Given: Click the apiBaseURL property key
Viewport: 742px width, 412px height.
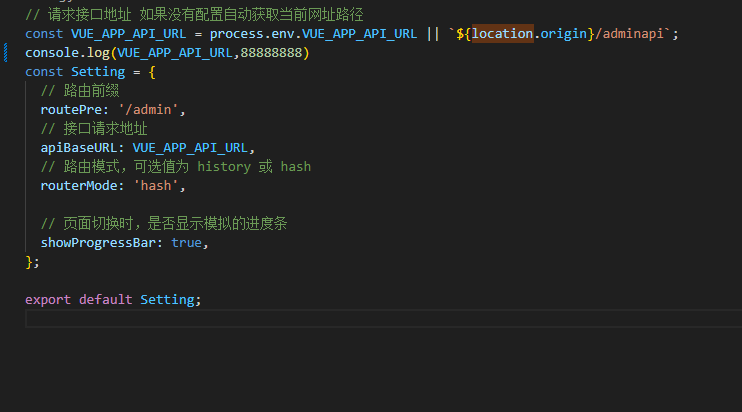Looking at the screenshot, I should click(x=79, y=148).
